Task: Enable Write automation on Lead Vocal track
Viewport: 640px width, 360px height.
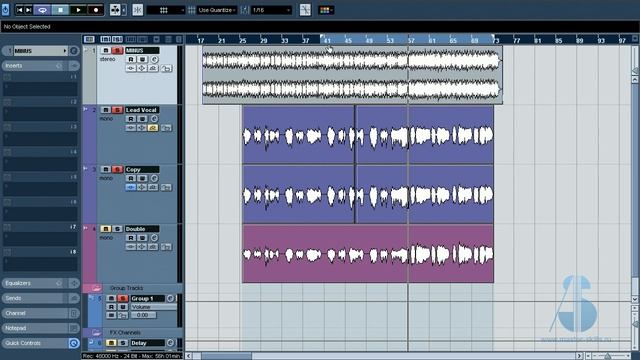Action: coord(142,119)
